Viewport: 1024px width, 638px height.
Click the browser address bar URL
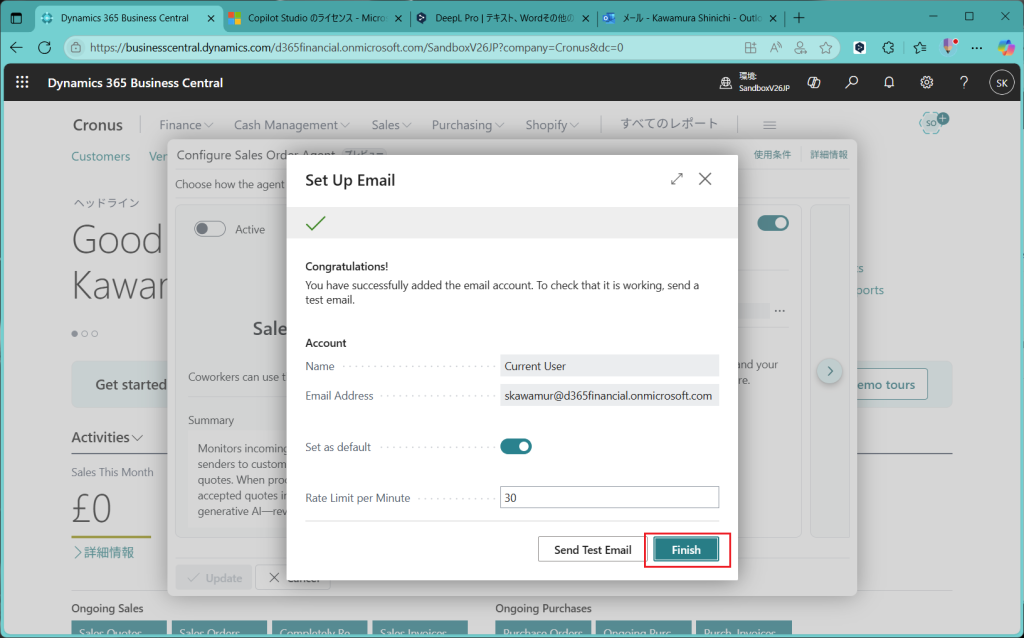click(x=357, y=47)
